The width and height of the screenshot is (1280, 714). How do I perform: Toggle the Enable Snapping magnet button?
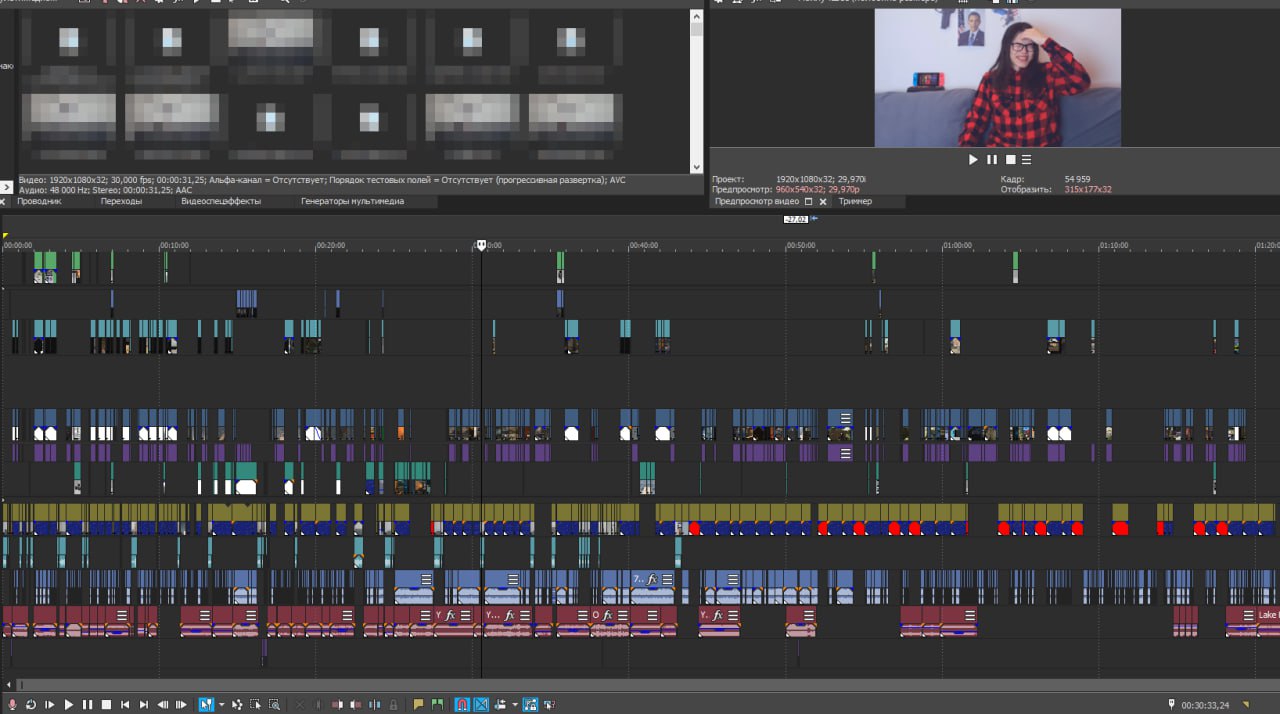[x=463, y=704]
